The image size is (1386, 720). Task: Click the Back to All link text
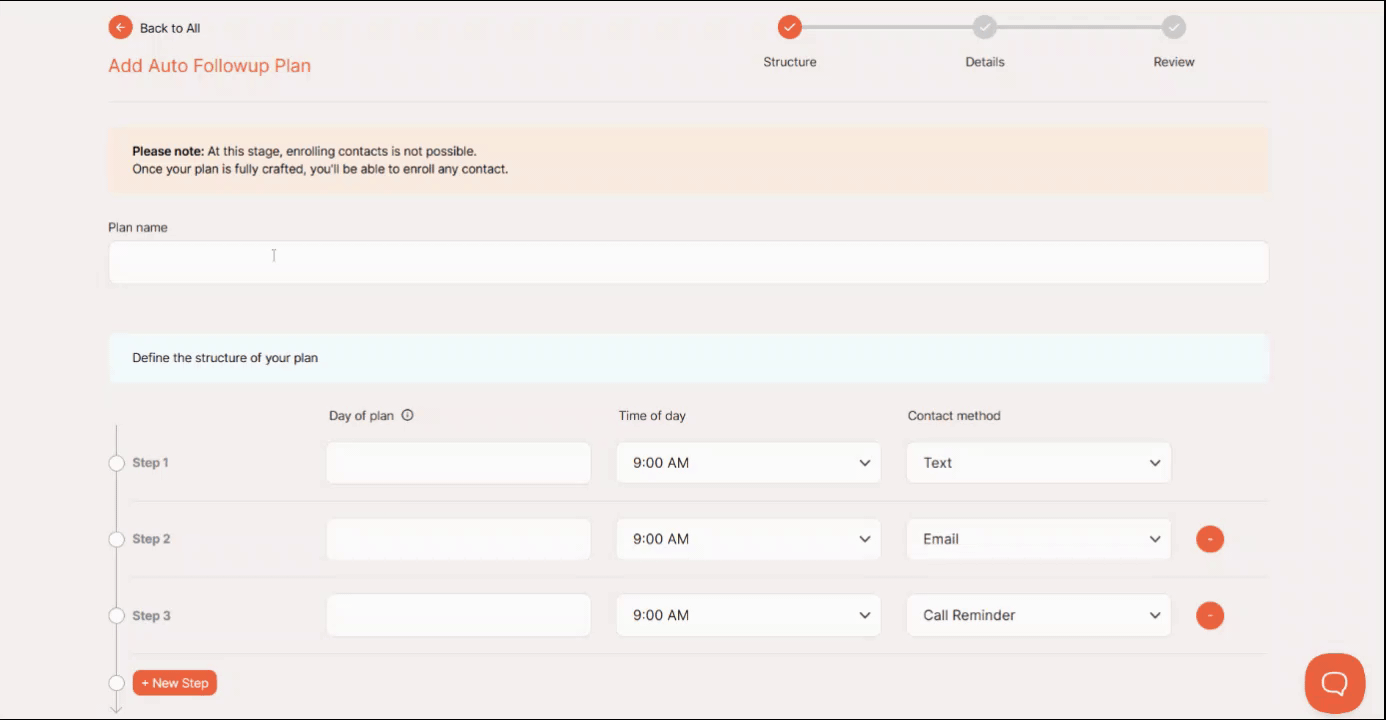point(170,28)
